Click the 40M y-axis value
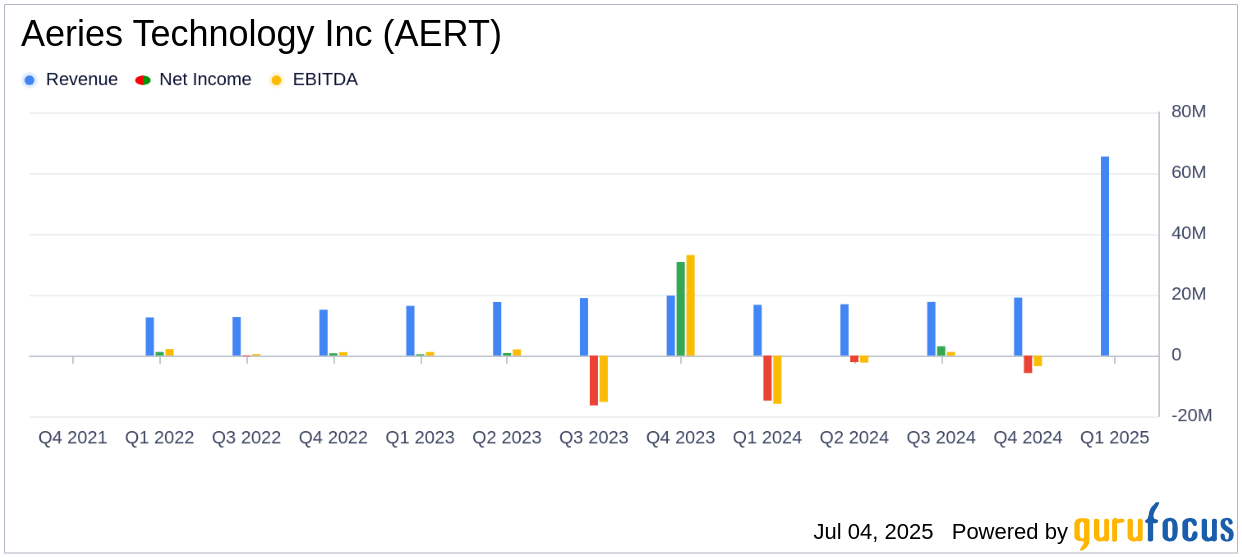This screenshot has height=557, width=1242. click(1189, 234)
